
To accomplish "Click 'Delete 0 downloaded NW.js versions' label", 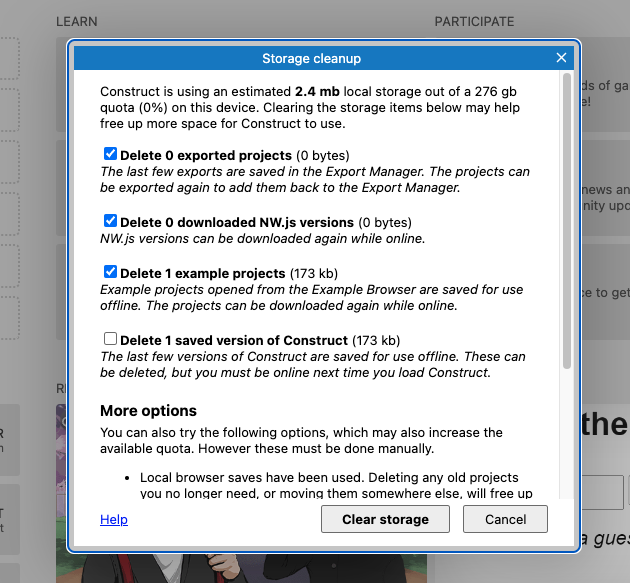I will point(237,223).
